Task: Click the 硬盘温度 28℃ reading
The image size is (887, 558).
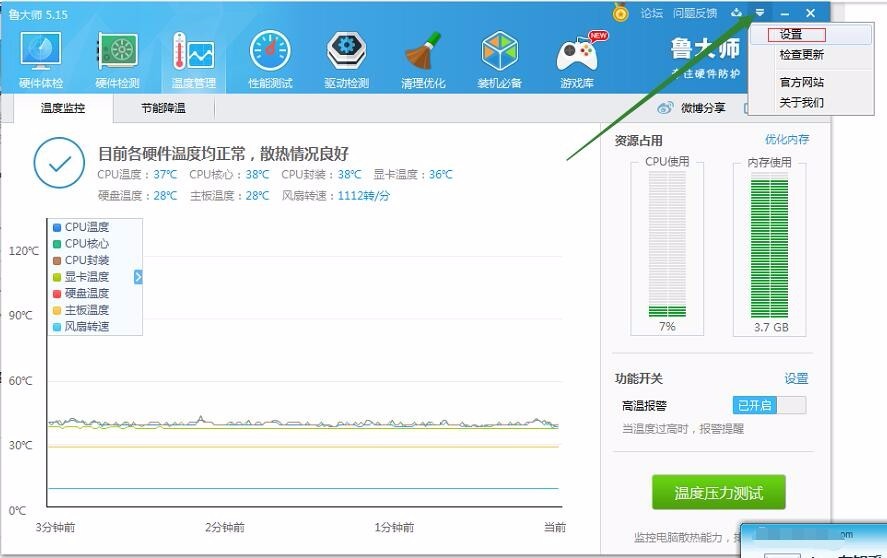Action: (137, 196)
